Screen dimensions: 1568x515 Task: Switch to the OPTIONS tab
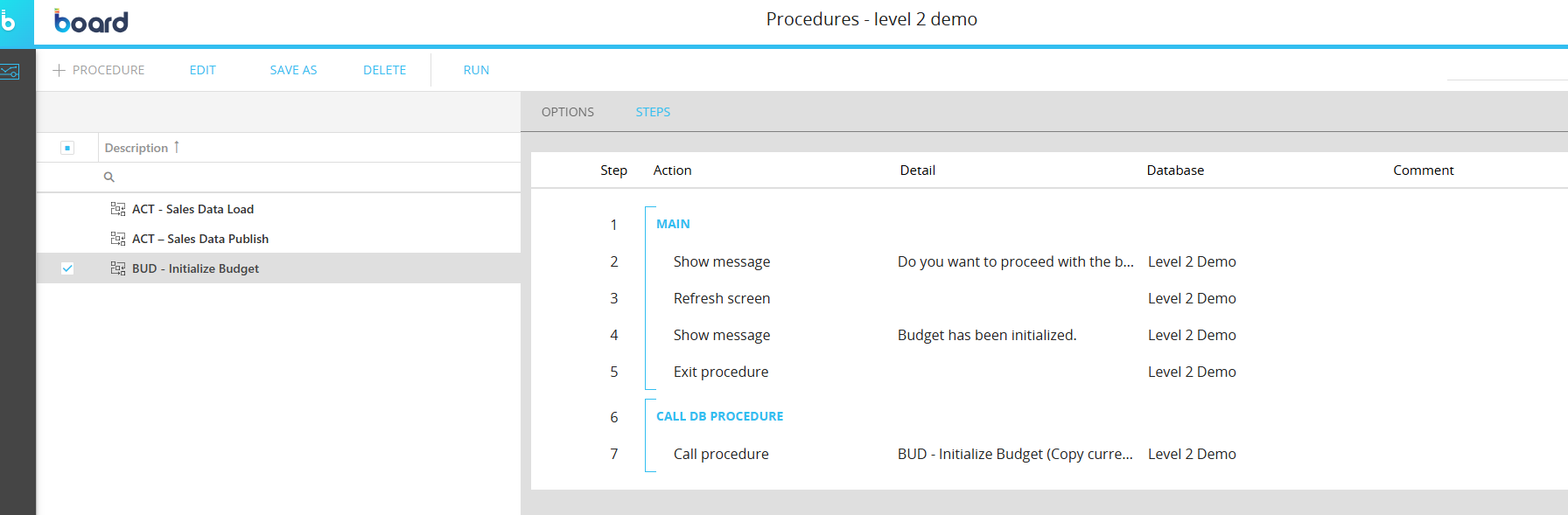567,112
